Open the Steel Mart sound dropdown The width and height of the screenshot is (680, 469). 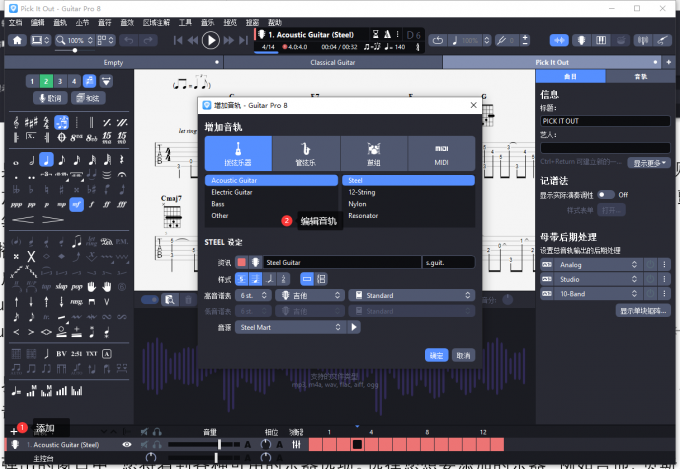(x=290, y=327)
